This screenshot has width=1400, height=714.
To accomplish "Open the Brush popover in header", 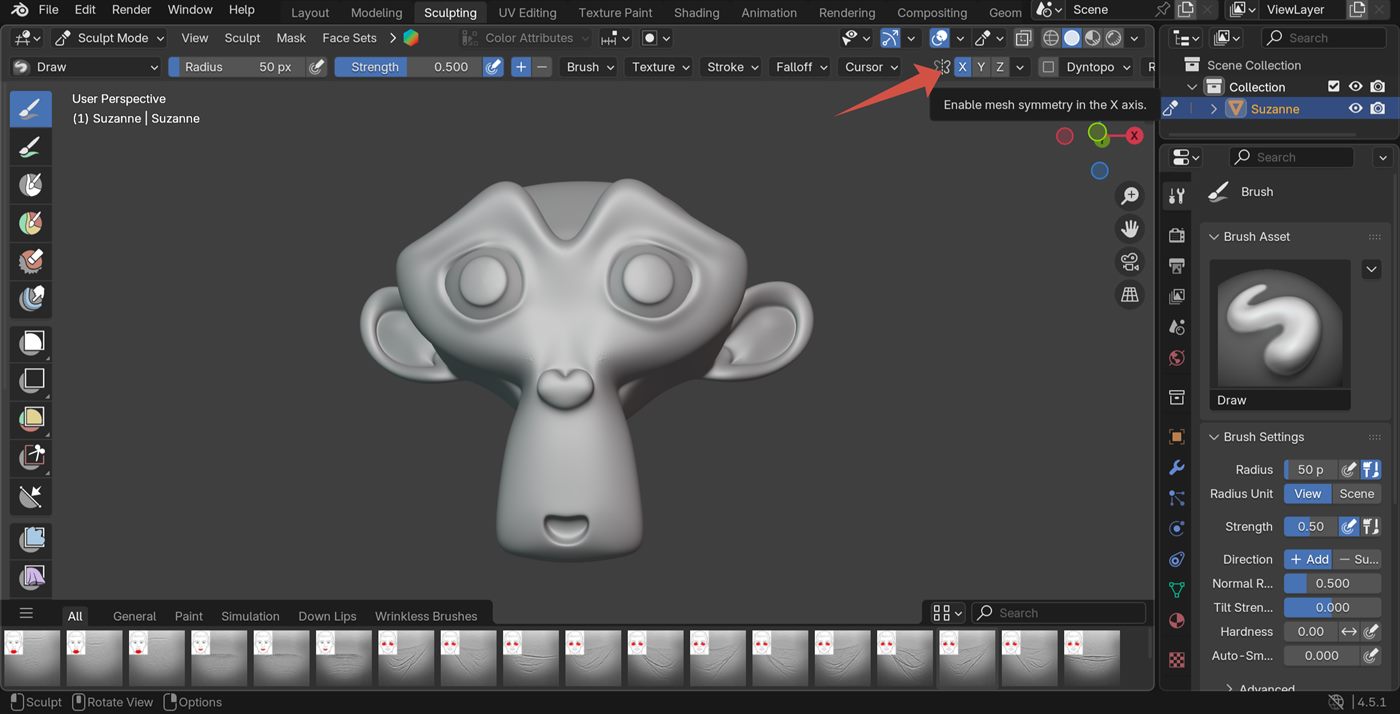I will 589,67.
